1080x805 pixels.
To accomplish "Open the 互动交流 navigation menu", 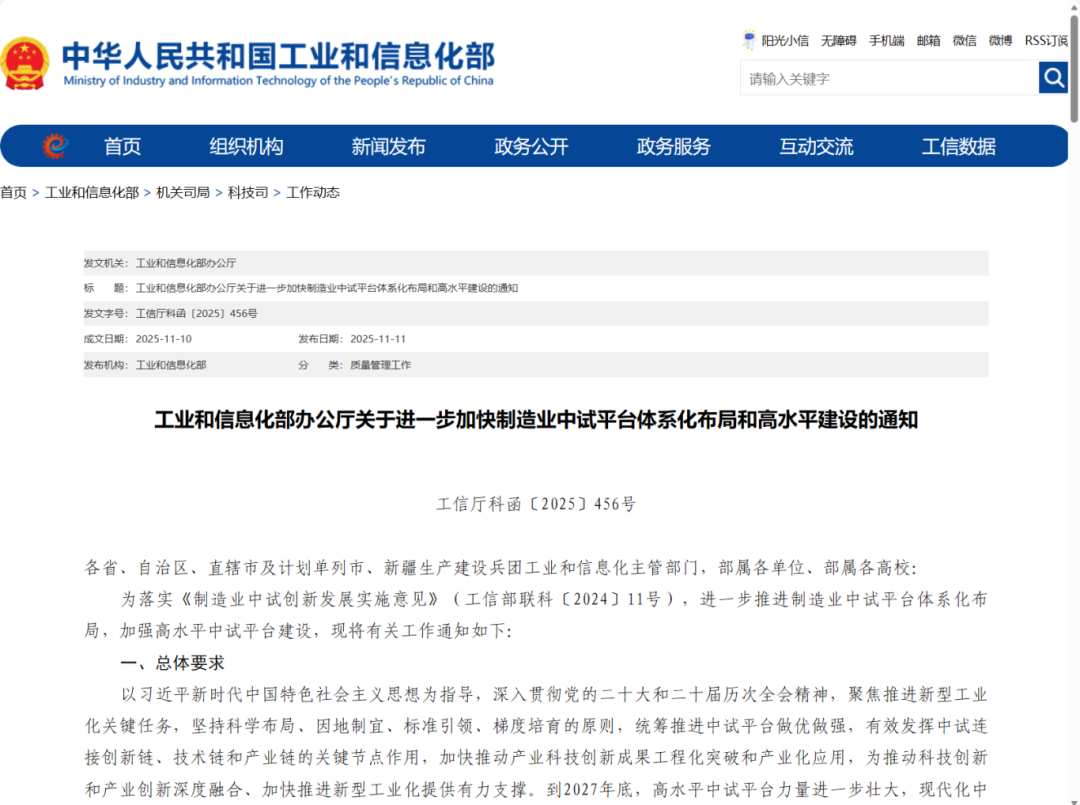I will coord(816,146).
